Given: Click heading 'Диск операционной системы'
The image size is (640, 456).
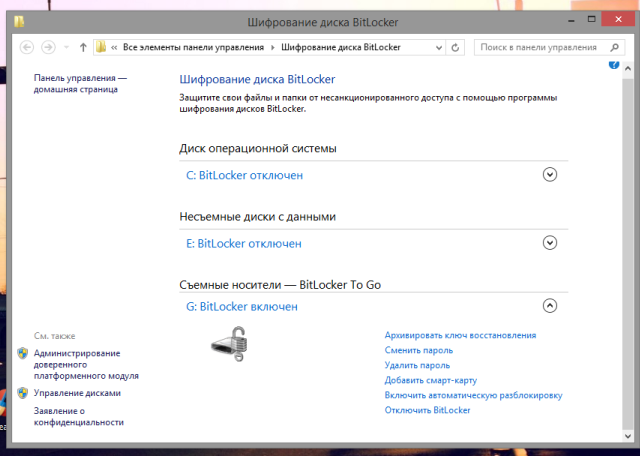Looking at the screenshot, I should point(258,148).
